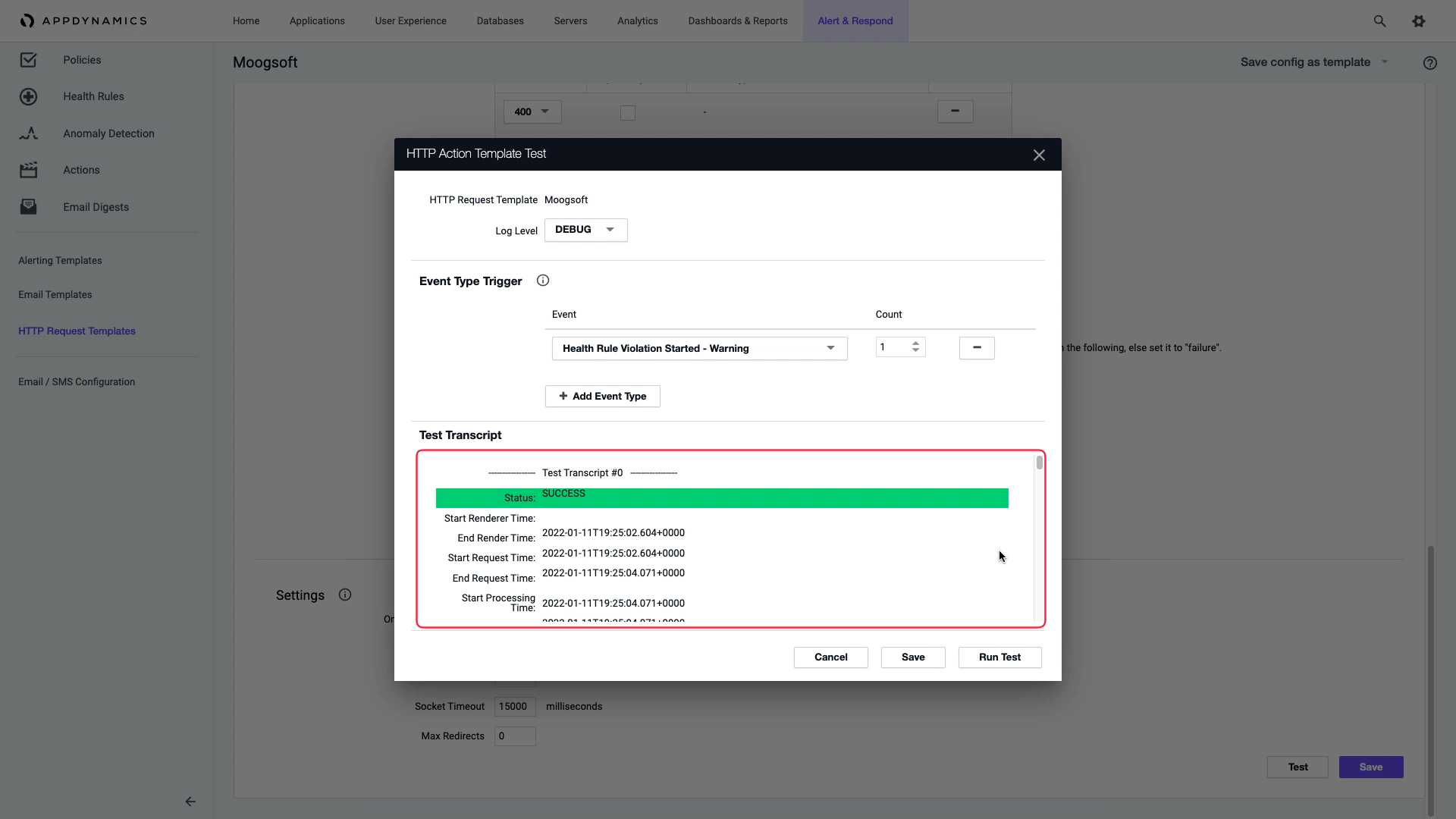
Task: Click the Event Type Trigger info icon
Action: tap(543, 281)
